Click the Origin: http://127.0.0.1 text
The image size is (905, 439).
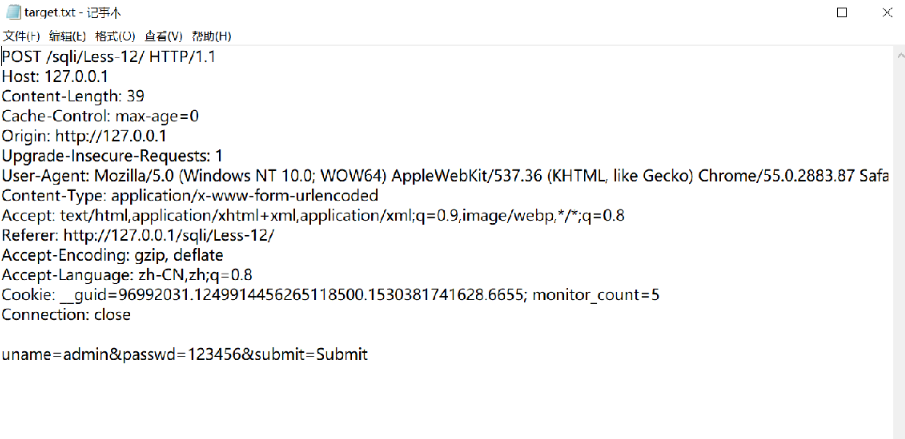[x=84, y=136]
